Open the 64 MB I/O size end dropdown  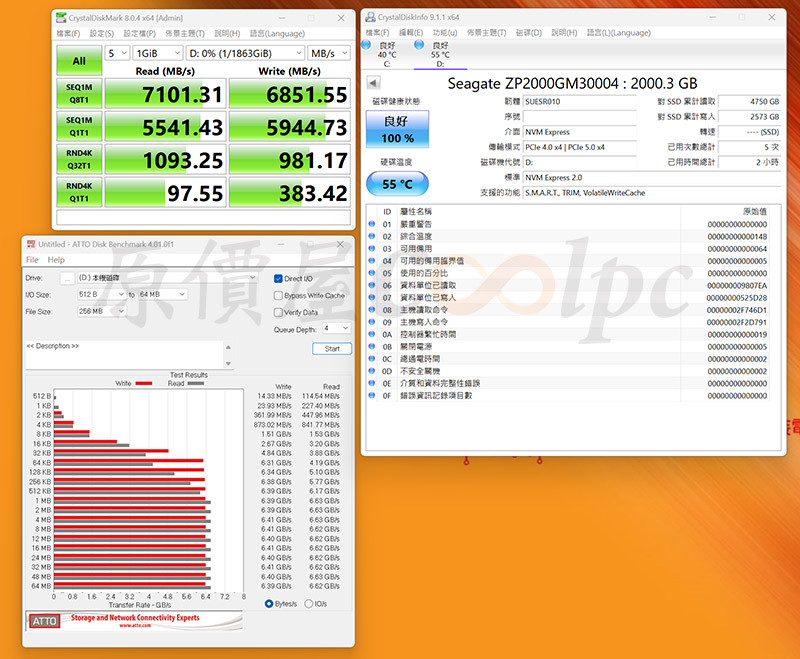pyautogui.click(x=162, y=294)
